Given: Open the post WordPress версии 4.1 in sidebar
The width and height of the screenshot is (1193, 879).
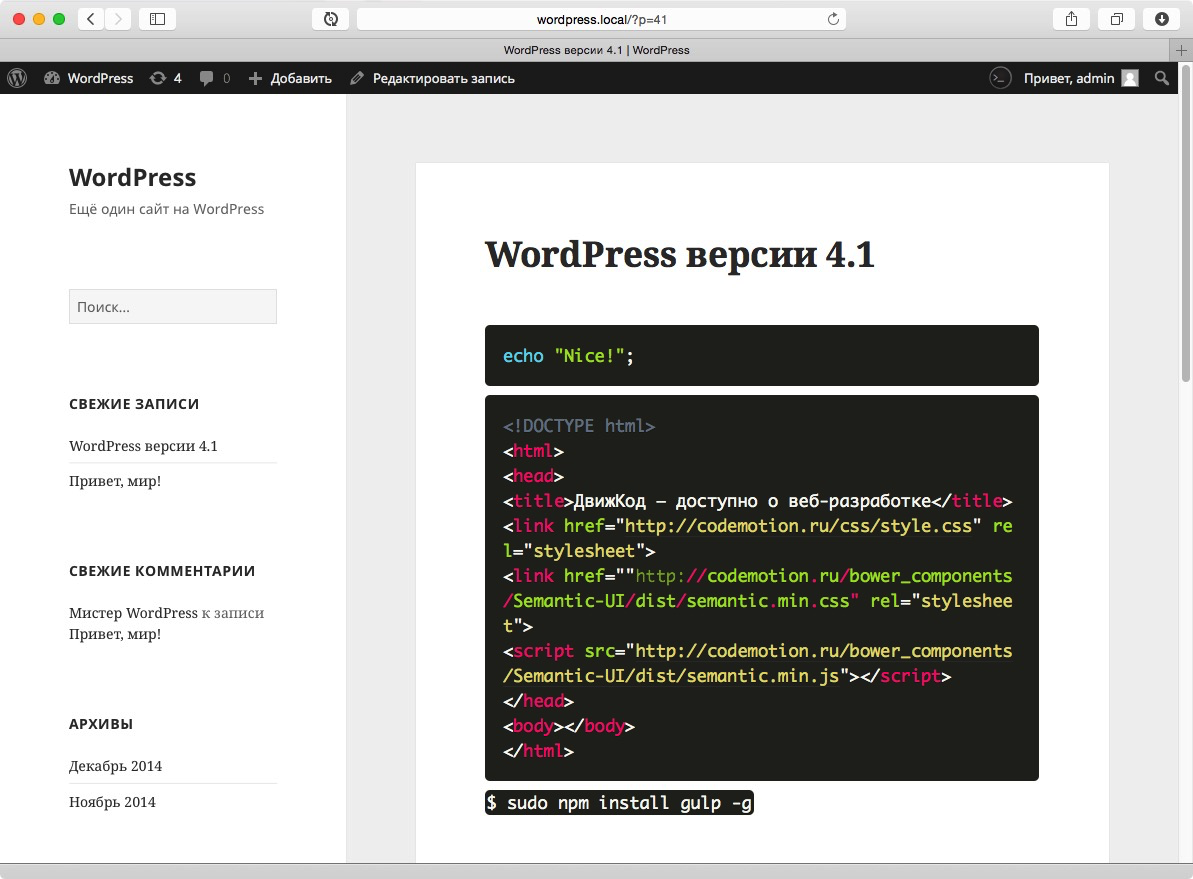Looking at the screenshot, I should 143,446.
